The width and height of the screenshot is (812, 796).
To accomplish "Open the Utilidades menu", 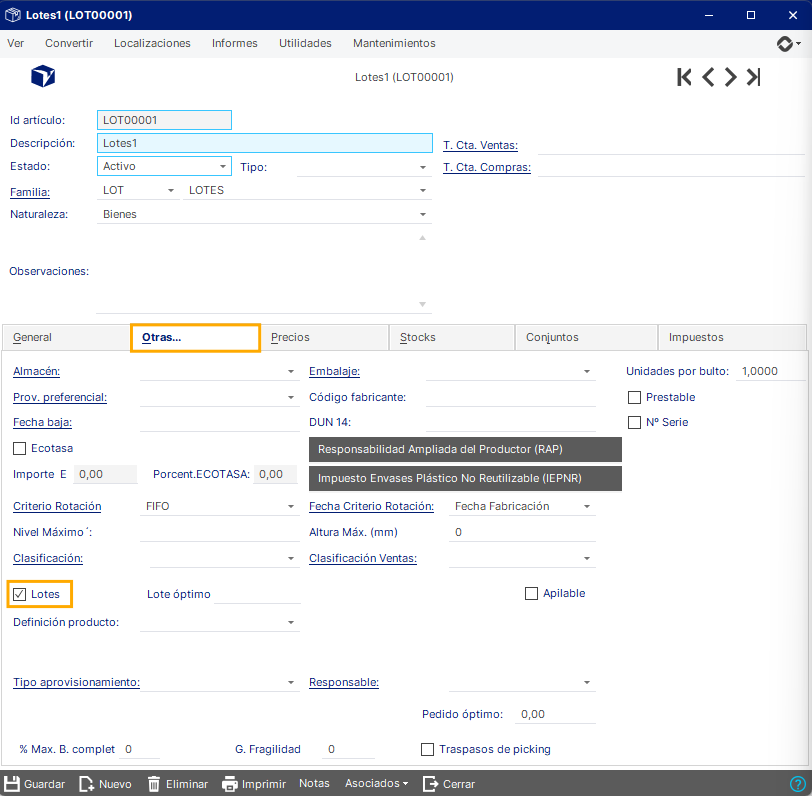I will tap(305, 43).
